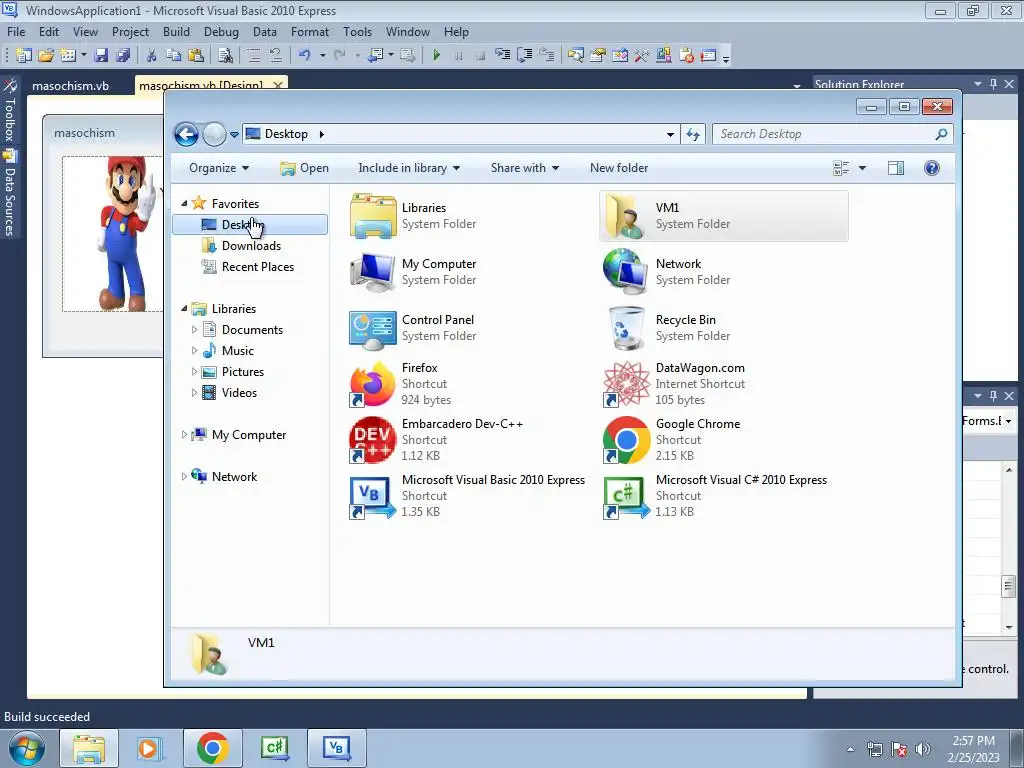Click the Cut scissors toolbar icon
This screenshot has width=1024, height=768.
[152, 56]
